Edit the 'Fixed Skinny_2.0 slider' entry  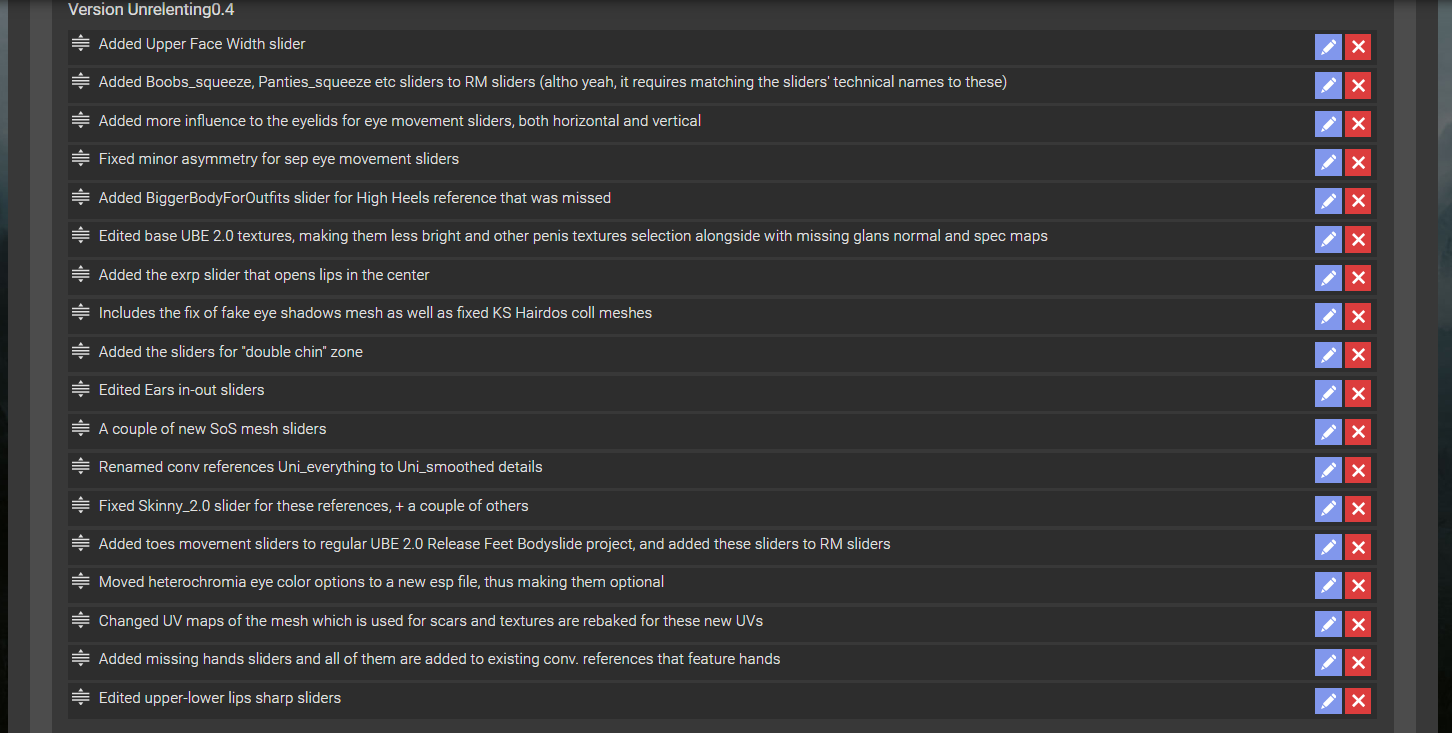(1327, 509)
